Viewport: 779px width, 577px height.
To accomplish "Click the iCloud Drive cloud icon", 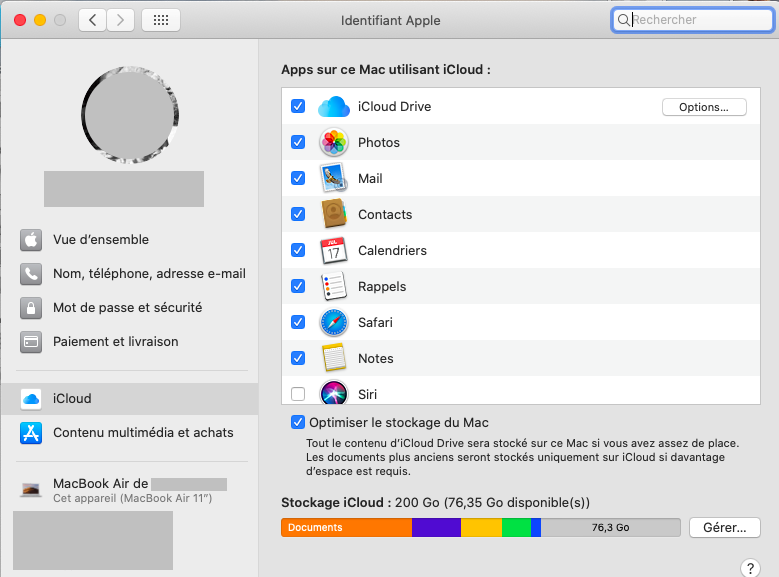I will click(x=333, y=107).
